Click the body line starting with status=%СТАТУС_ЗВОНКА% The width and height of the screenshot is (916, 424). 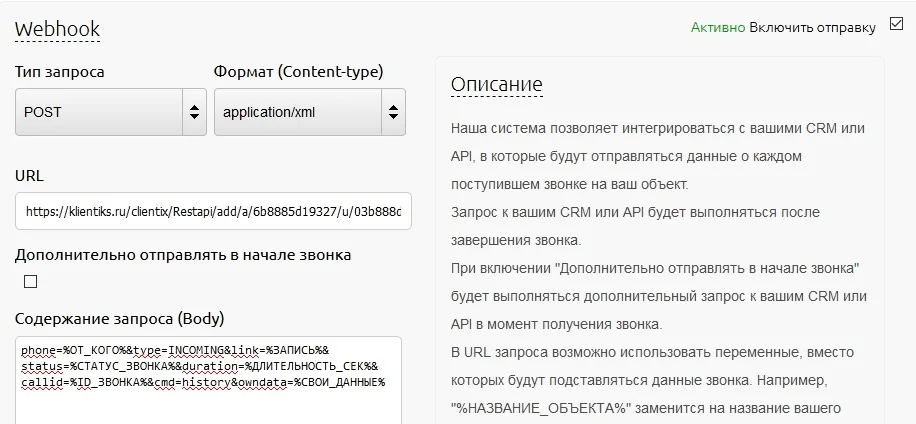tap(200, 366)
